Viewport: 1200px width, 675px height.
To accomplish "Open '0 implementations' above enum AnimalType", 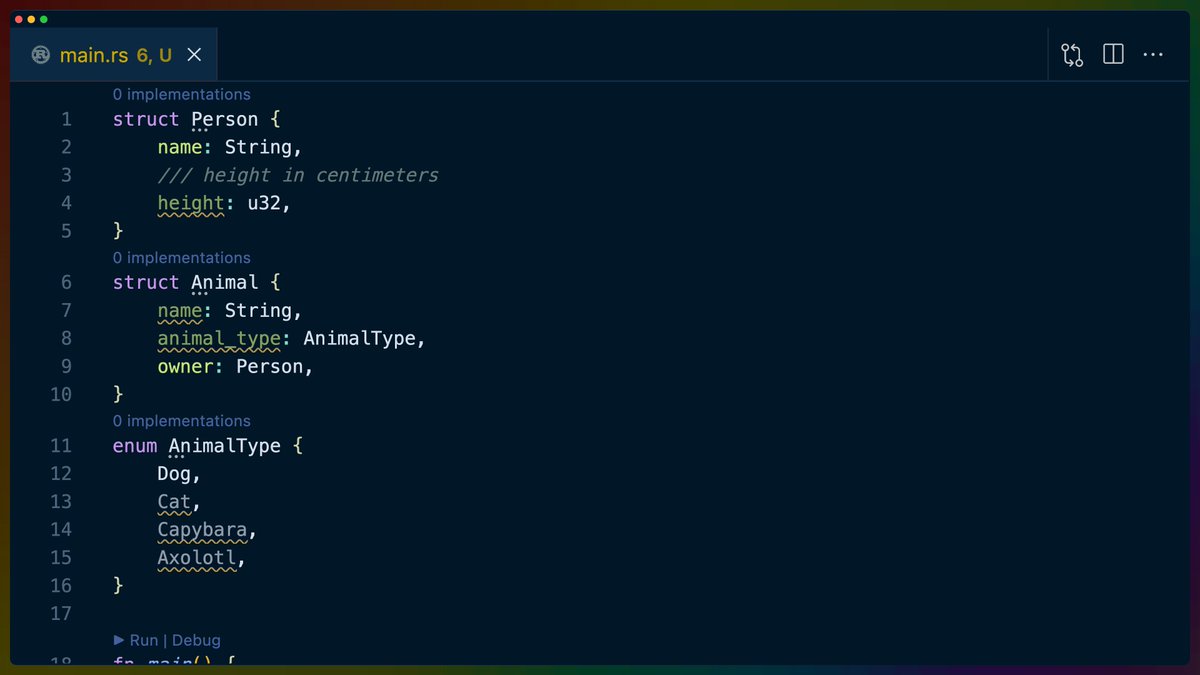I will [181, 421].
